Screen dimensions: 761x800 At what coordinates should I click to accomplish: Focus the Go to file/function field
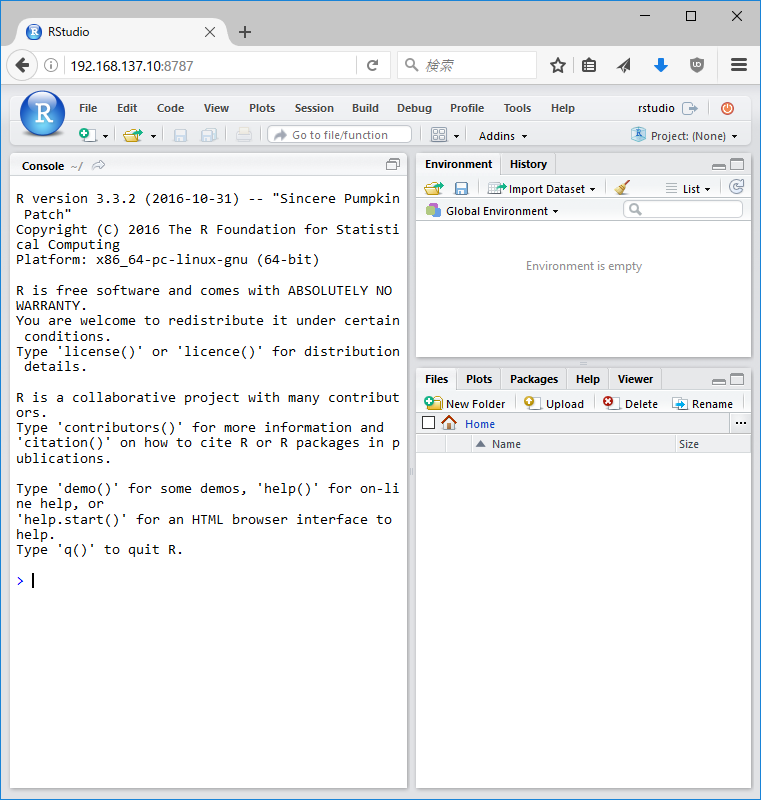click(x=340, y=135)
